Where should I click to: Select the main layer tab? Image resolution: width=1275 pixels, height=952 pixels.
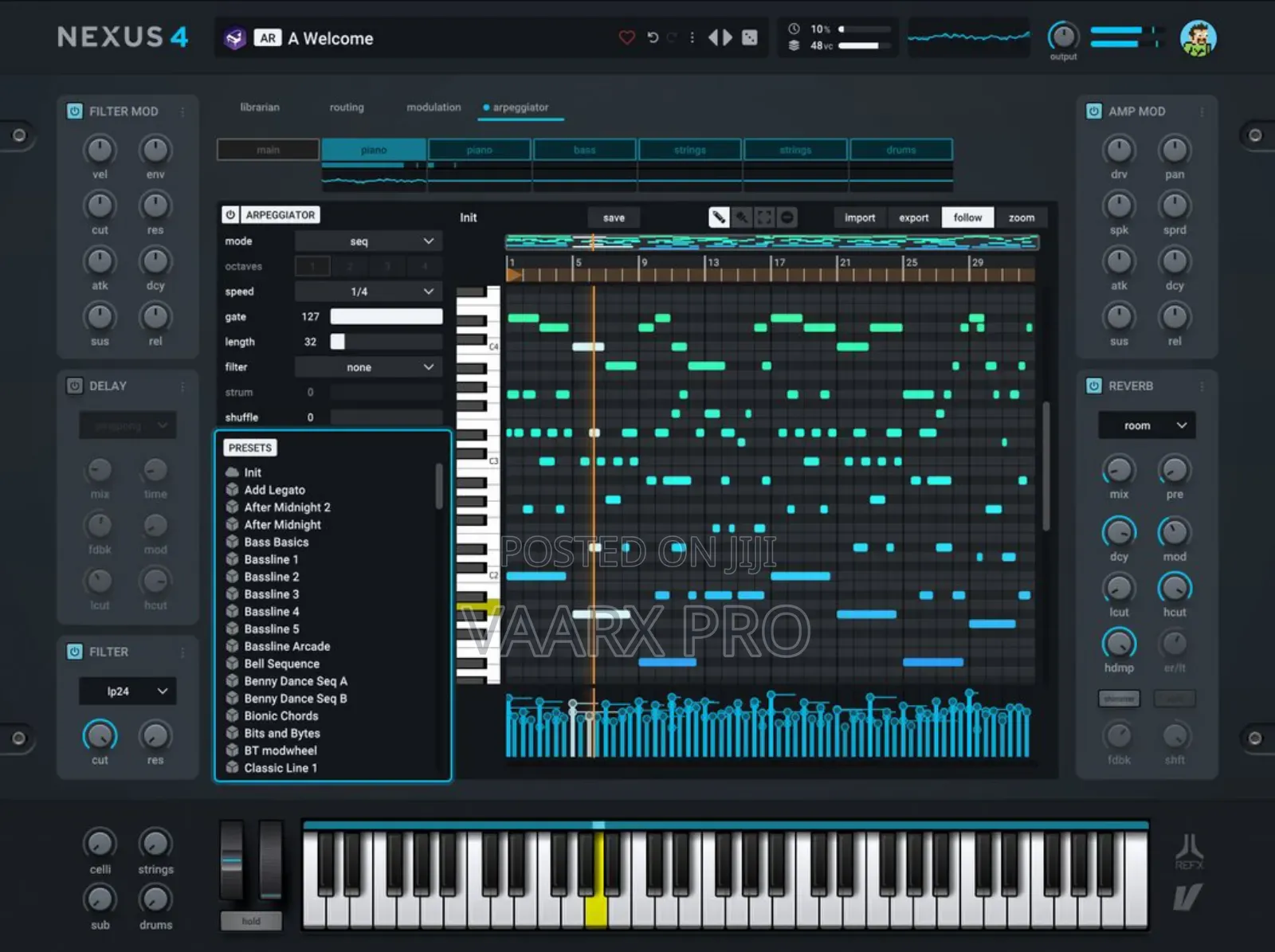[x=269, y=150]
